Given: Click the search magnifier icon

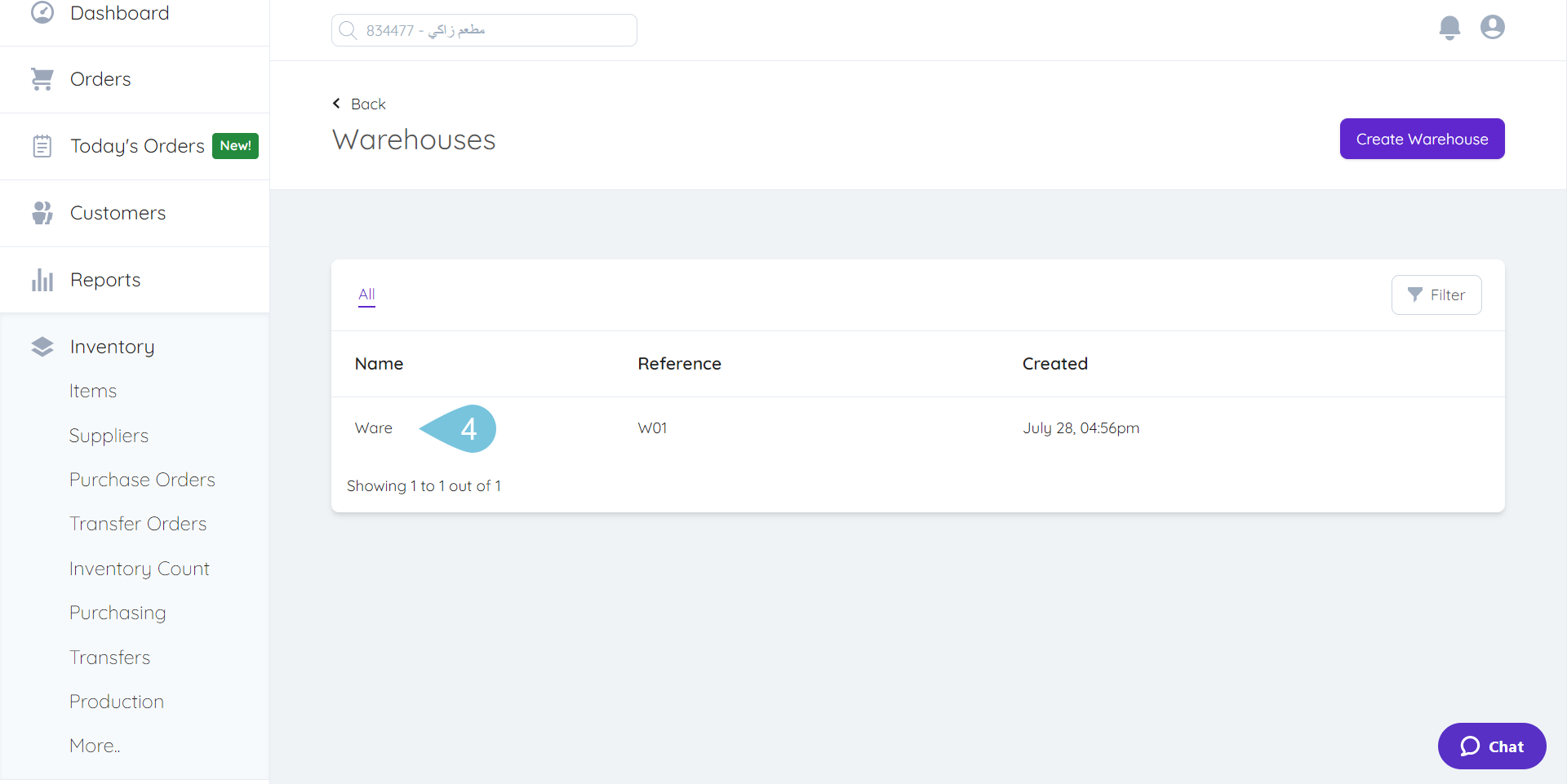Looking at the screenshot, I should point(348,30).
